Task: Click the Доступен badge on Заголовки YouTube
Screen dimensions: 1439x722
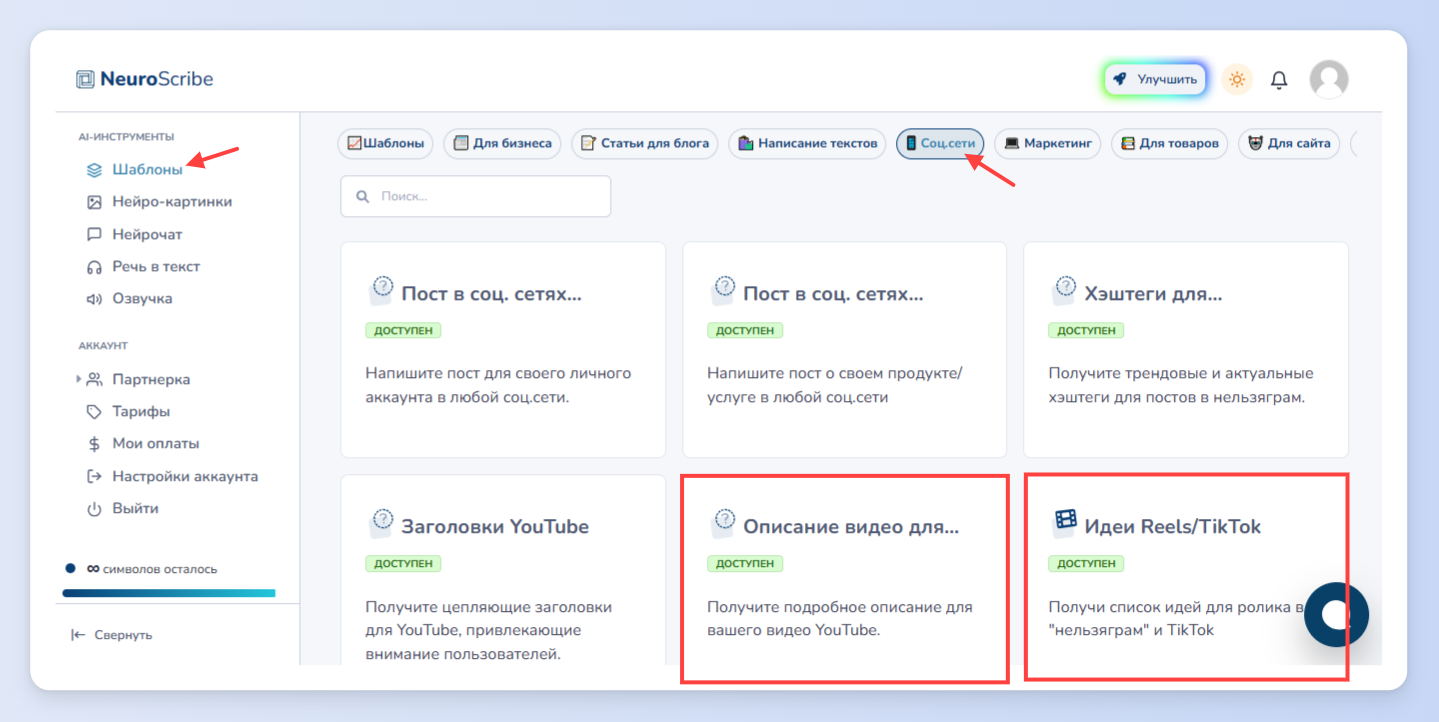Action: point(403,563)
